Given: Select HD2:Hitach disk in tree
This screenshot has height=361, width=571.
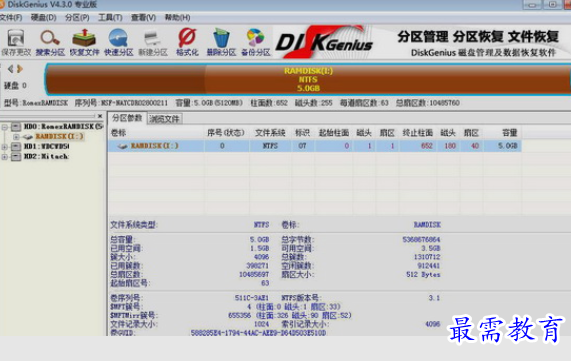Looking at the screenshot, I should click(46, 157).
